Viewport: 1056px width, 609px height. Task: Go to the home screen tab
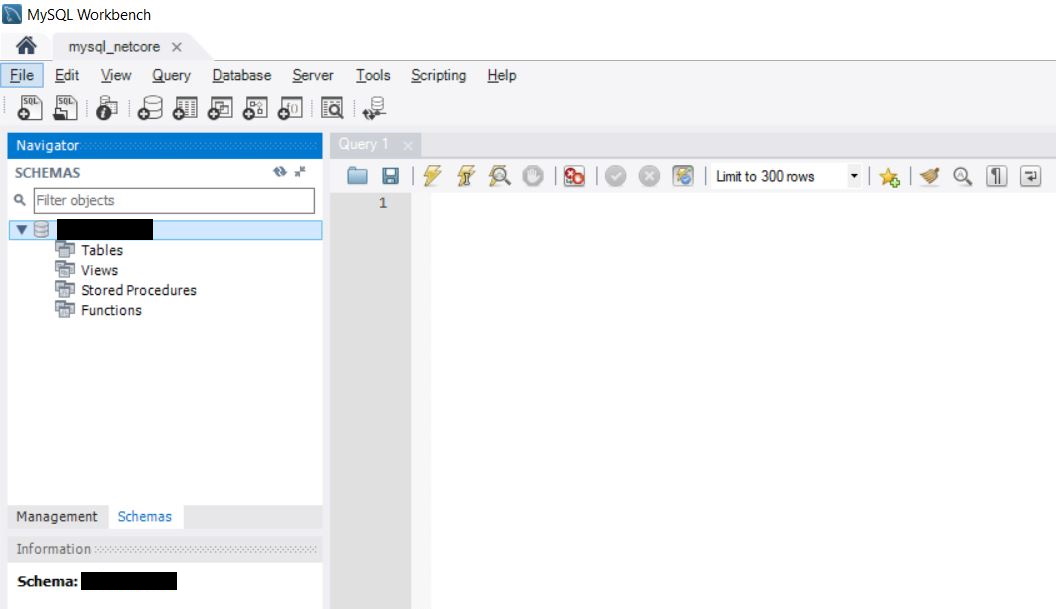point(27,46)
